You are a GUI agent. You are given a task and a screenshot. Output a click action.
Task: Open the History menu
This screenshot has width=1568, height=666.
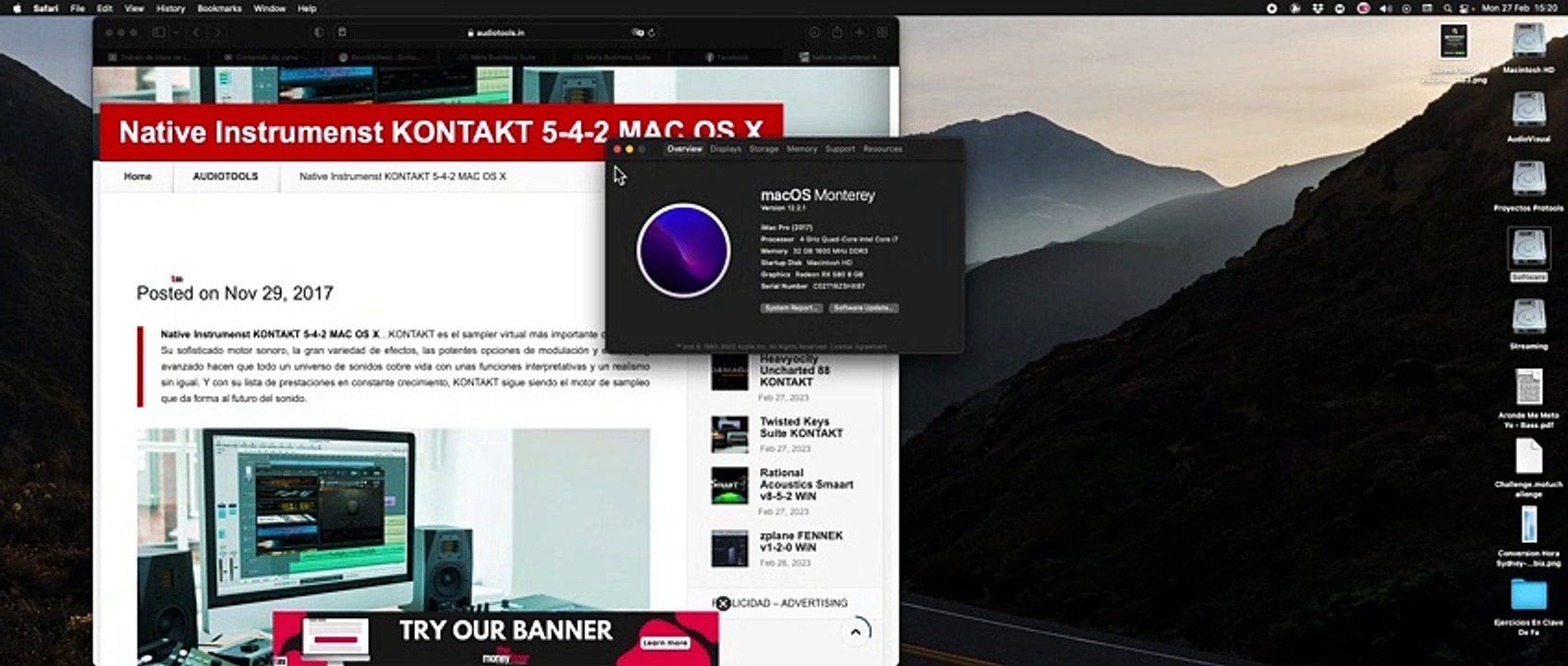(x=170, y=8)
